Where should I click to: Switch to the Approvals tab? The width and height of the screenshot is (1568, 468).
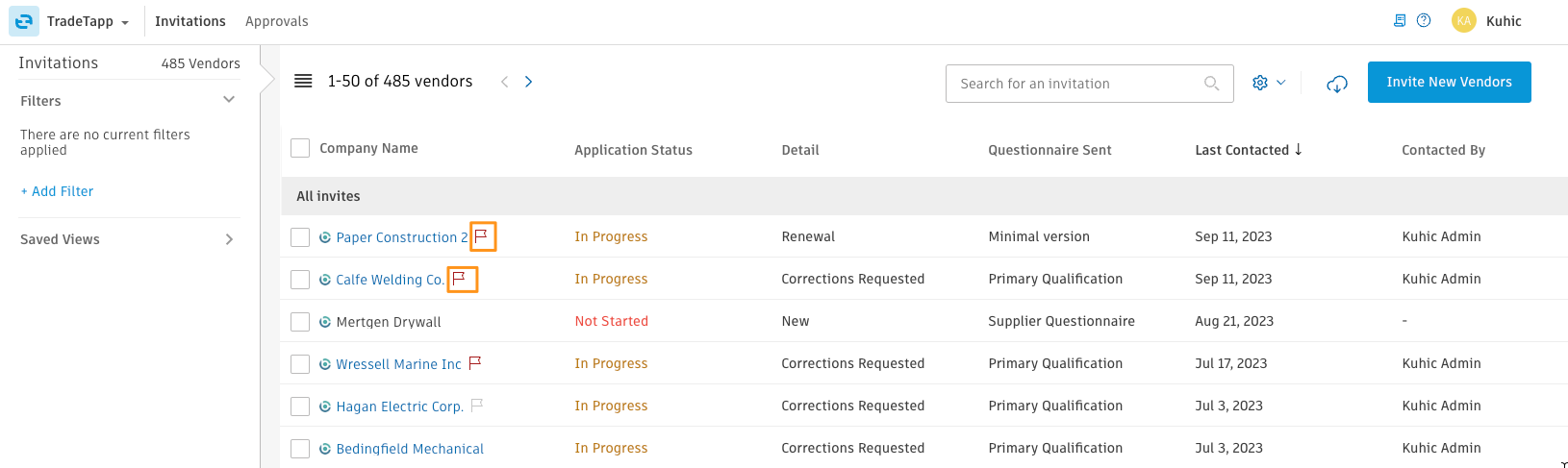coord(277,21)
